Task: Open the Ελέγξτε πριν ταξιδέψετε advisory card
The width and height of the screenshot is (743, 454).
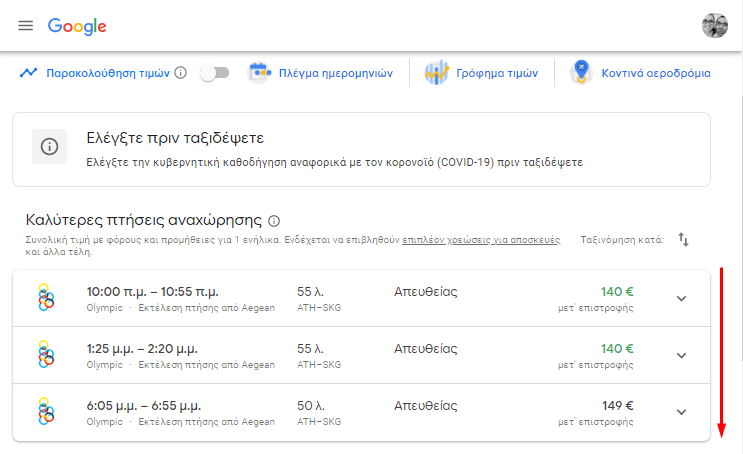Action: tap(361, 149)
